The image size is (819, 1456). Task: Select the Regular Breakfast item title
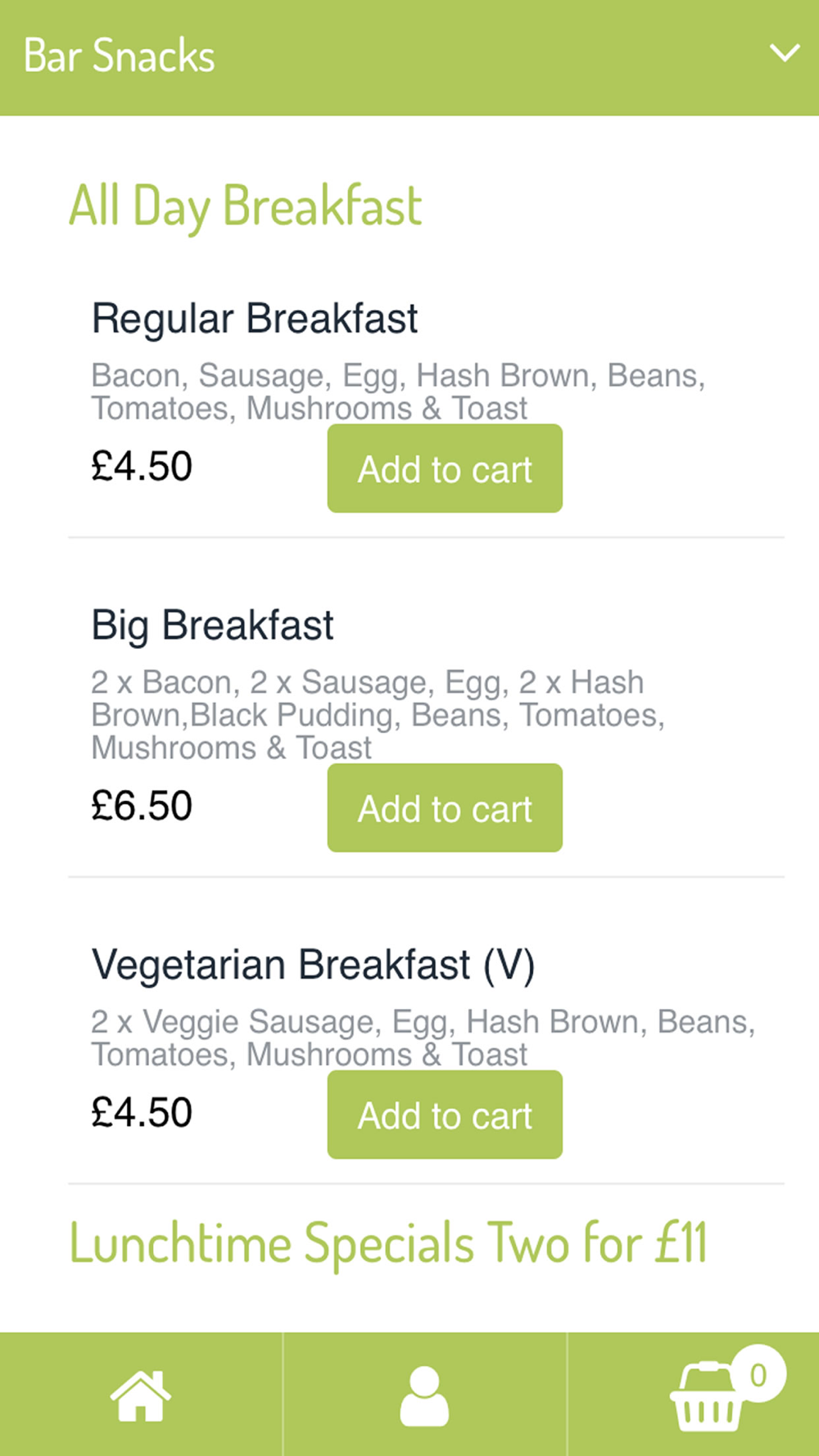(x=255, y=319)
